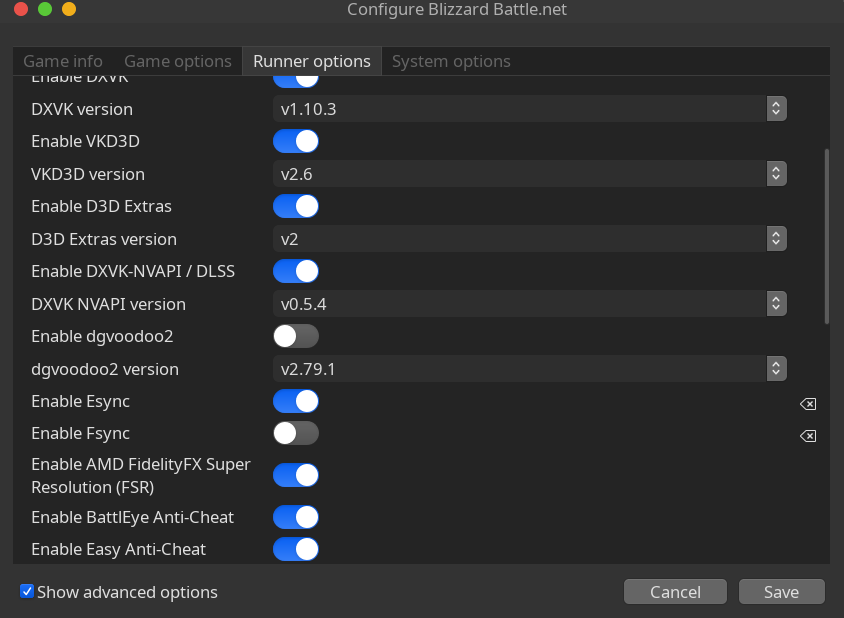Screen dimensions: 844x618
Task: Cancel the configuration dialog
Action: tap(675, 592)
